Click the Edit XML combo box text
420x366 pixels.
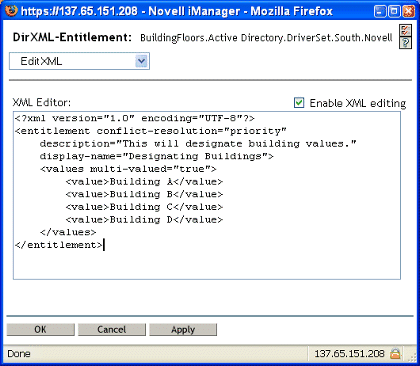(x=41, y=61)
